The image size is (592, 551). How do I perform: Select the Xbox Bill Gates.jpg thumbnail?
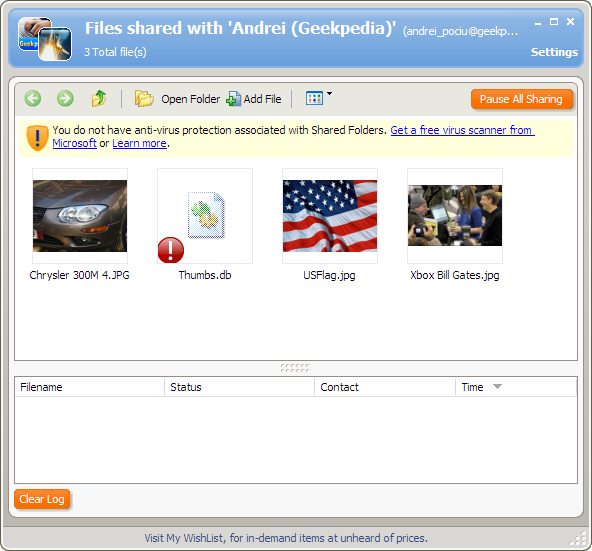[455, 216]
